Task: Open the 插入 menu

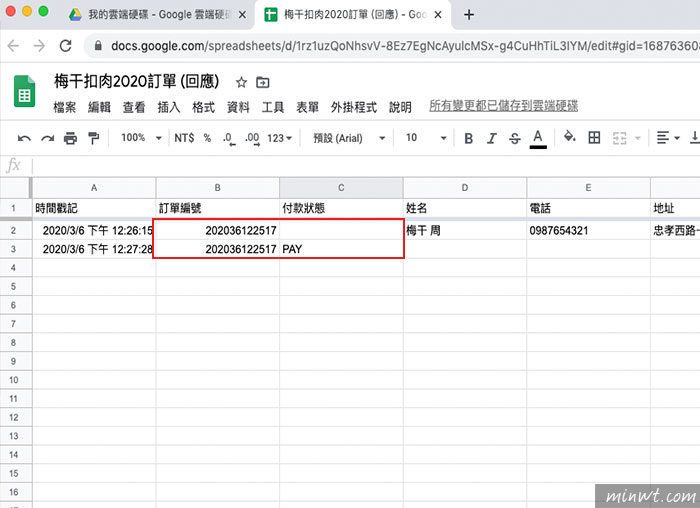Action: point(169,107)
